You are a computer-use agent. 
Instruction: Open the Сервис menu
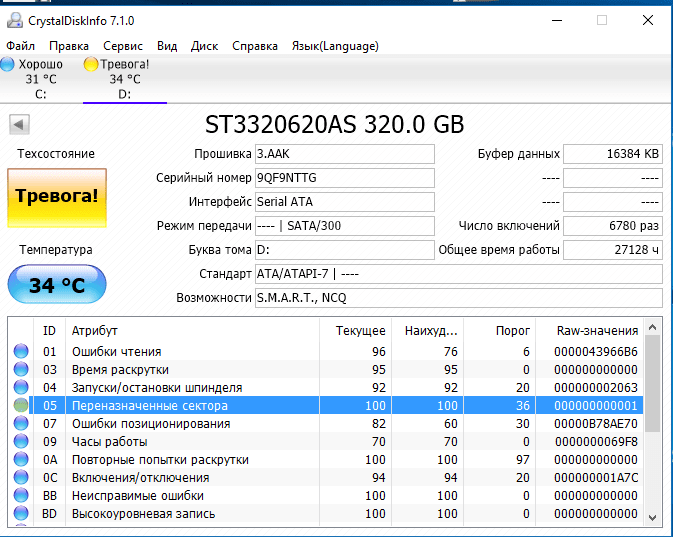pos(122,46)
